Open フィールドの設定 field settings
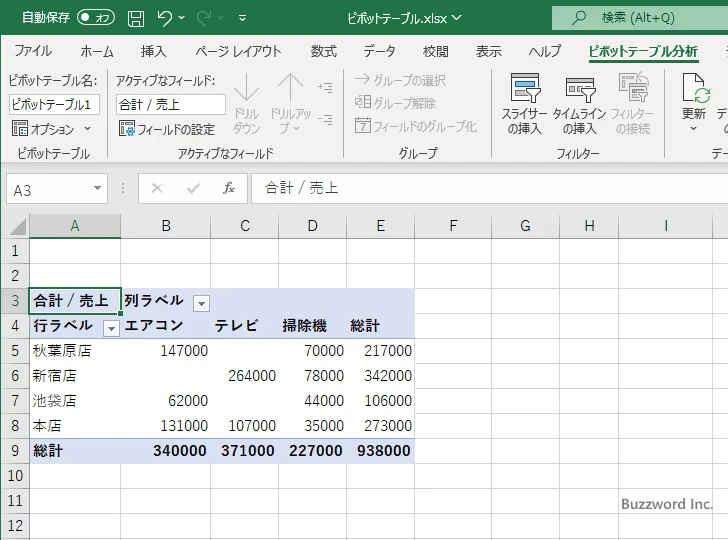The width and height of the screenshot is (728, 540). 167,129
